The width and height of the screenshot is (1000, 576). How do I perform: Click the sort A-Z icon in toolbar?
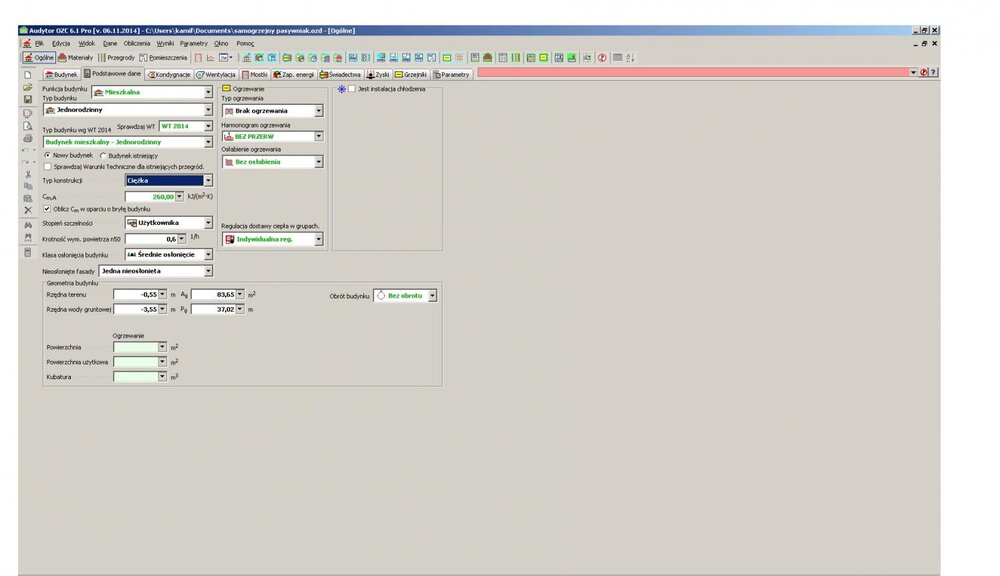coord(630,58)
